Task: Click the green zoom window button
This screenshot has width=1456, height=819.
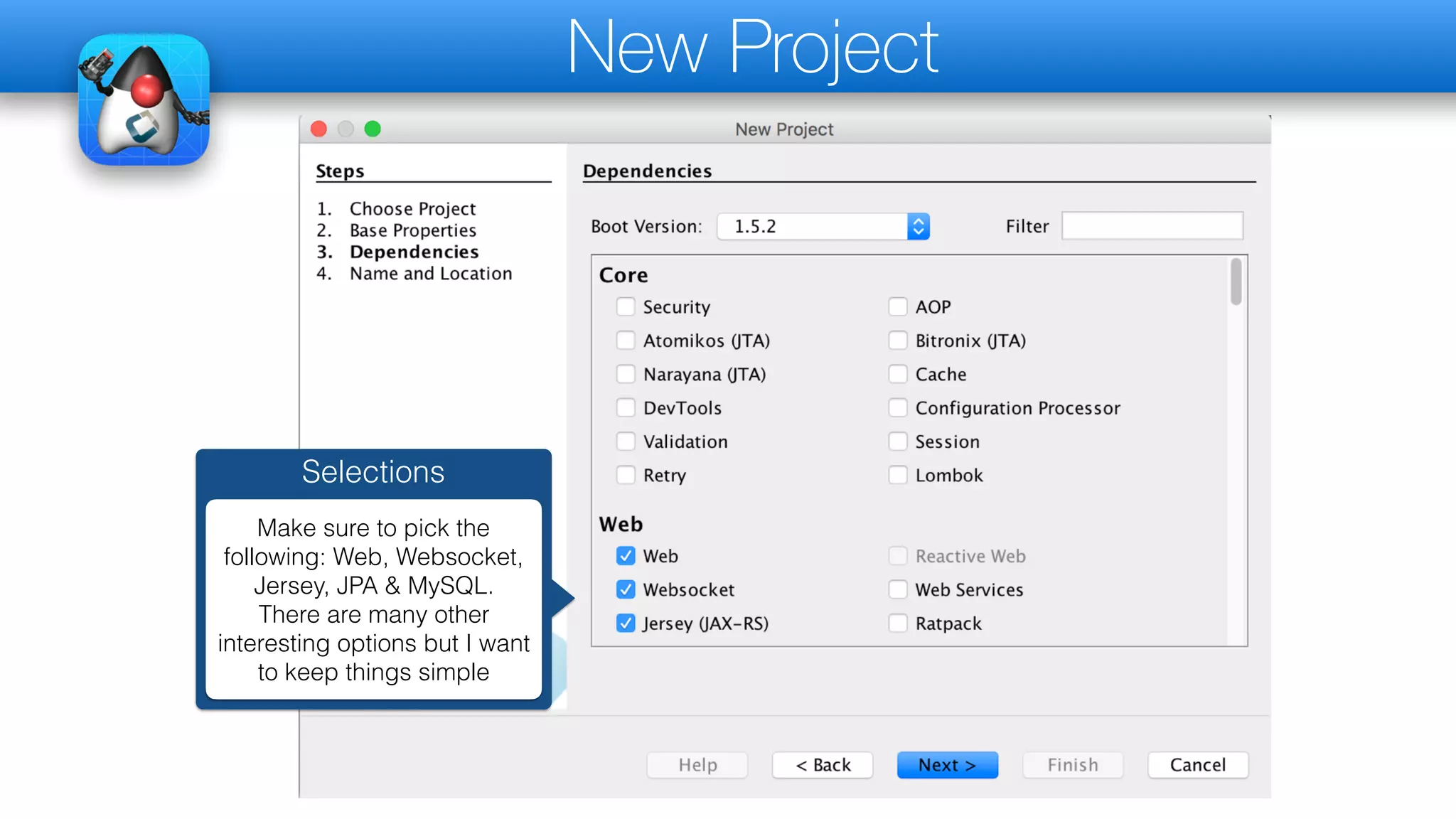Action: pyautogui.click(x=373, y=129)
